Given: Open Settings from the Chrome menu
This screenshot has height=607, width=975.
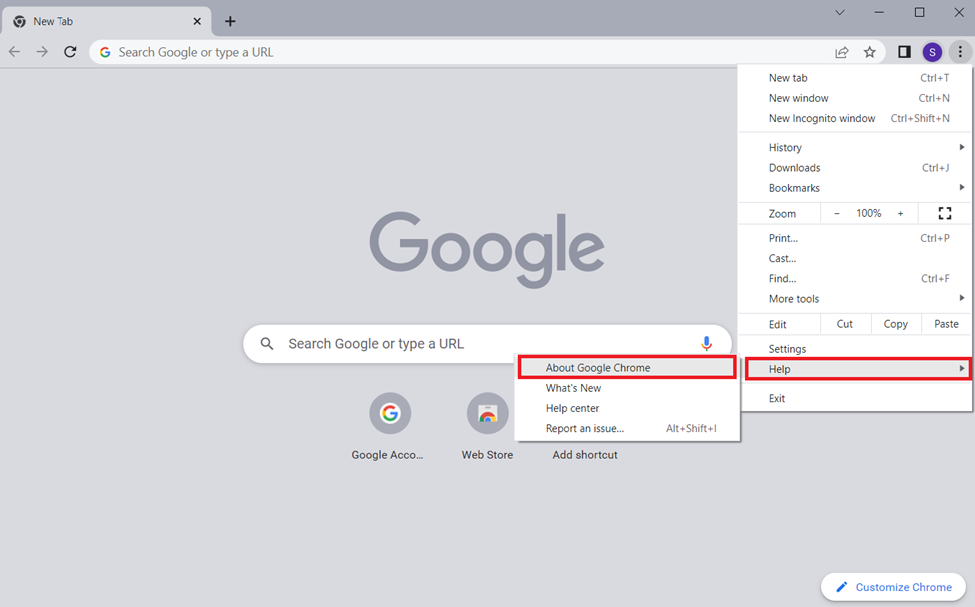Looking at the screenshot, I should (x=787, y=349).
